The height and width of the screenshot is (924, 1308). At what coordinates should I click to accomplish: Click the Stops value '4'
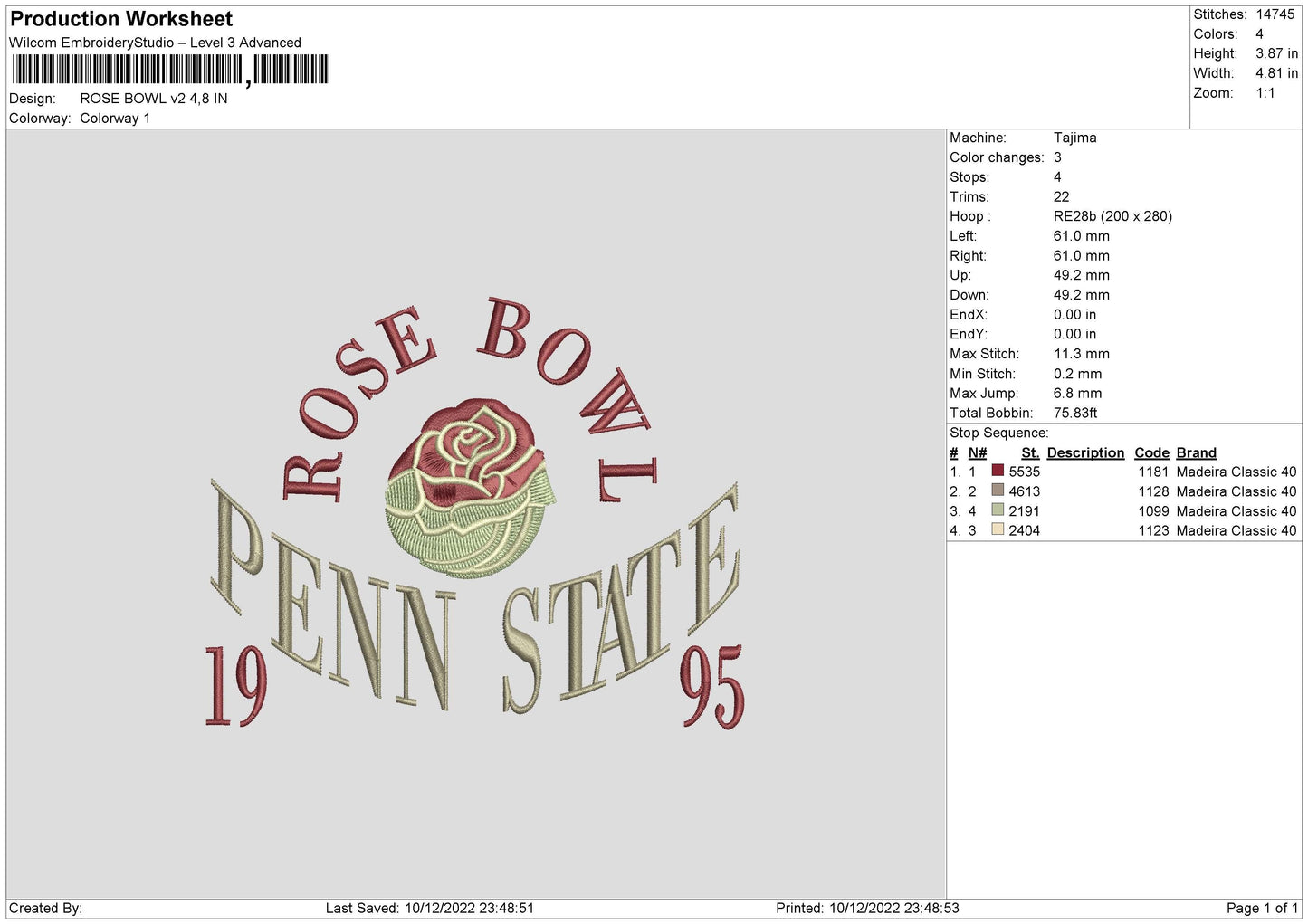[1057, 177]
